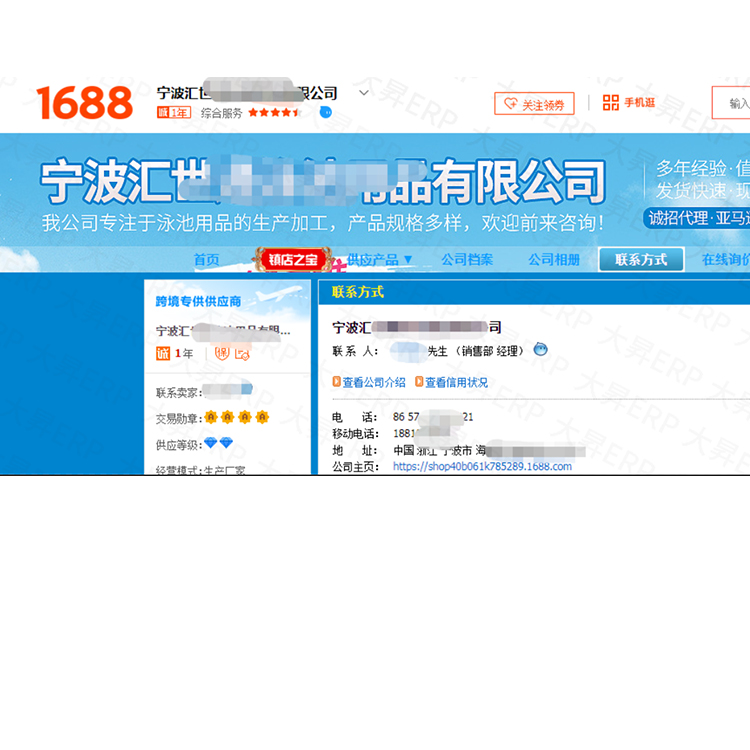Click the 1年 integrity badge in header
The height and width of the screenshot is (750, 750).
[x=174, y=112]
